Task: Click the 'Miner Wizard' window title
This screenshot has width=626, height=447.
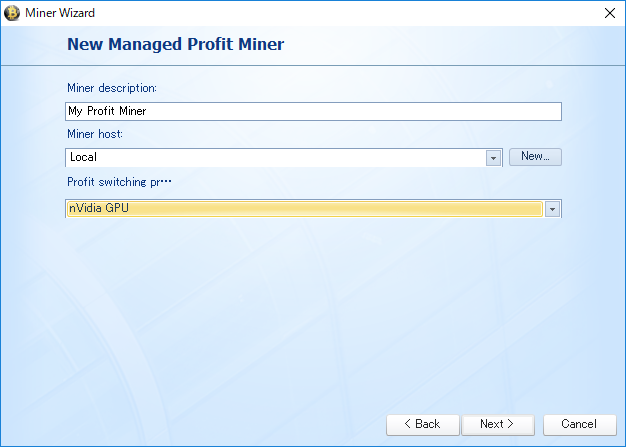Action: click(x=60, y=13)
